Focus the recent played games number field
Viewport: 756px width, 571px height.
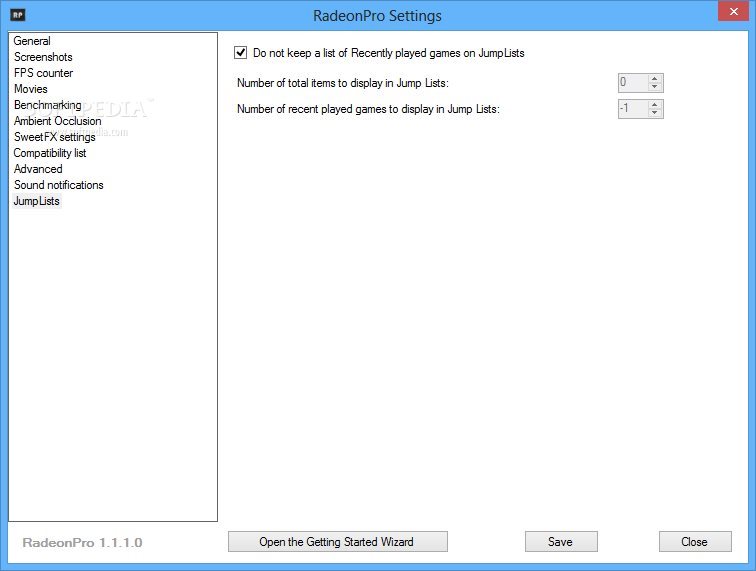click(x=634, y=109)
